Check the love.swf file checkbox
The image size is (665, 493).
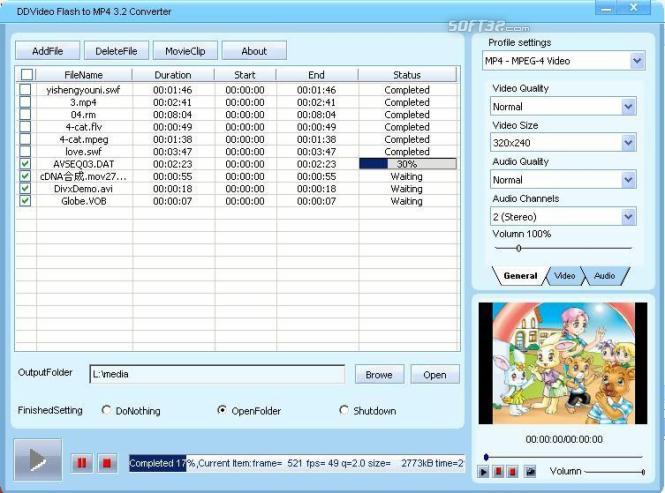pos(25,151)
